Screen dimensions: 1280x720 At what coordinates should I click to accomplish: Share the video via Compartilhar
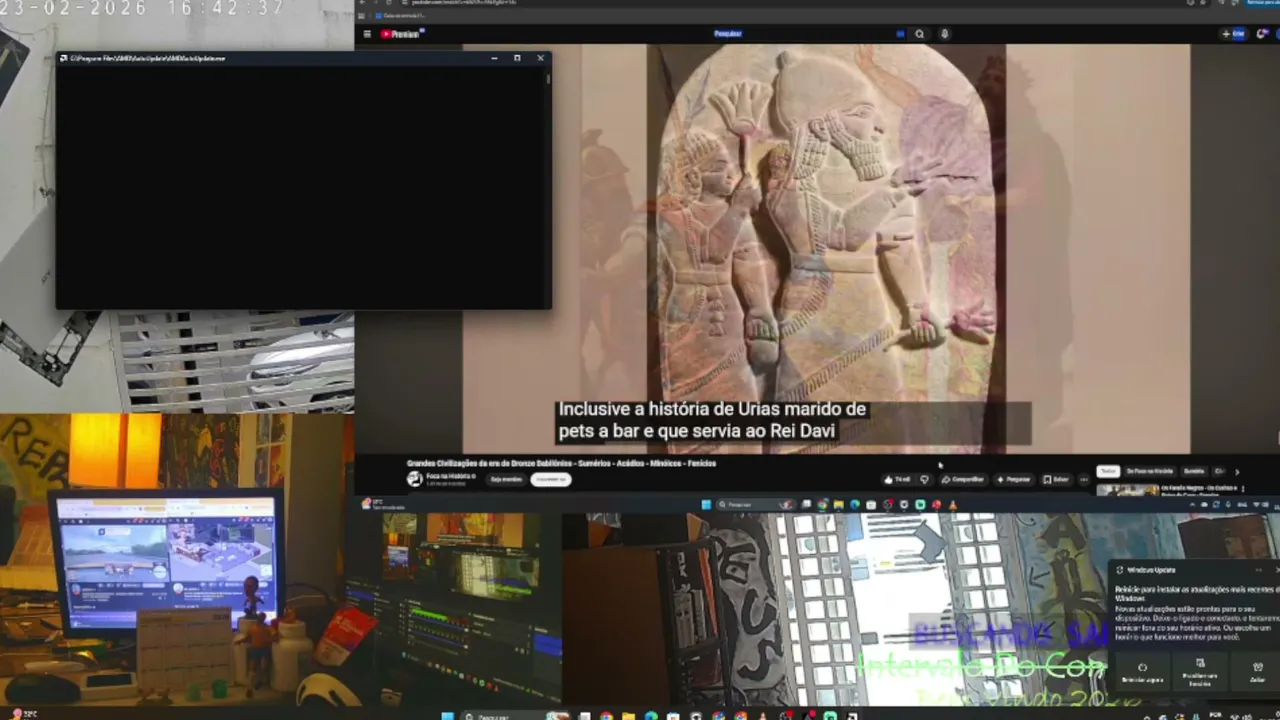[x=962, y=479]
